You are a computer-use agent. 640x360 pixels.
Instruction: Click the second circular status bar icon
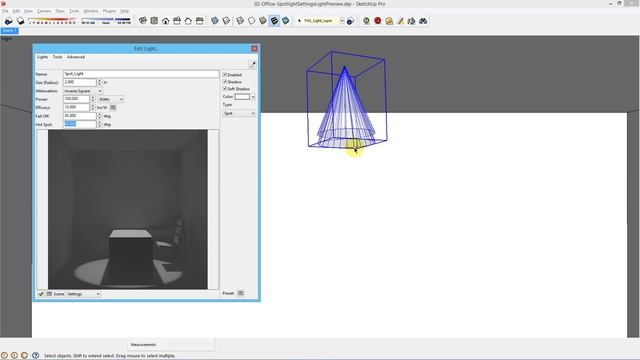[x=14, y=356]
